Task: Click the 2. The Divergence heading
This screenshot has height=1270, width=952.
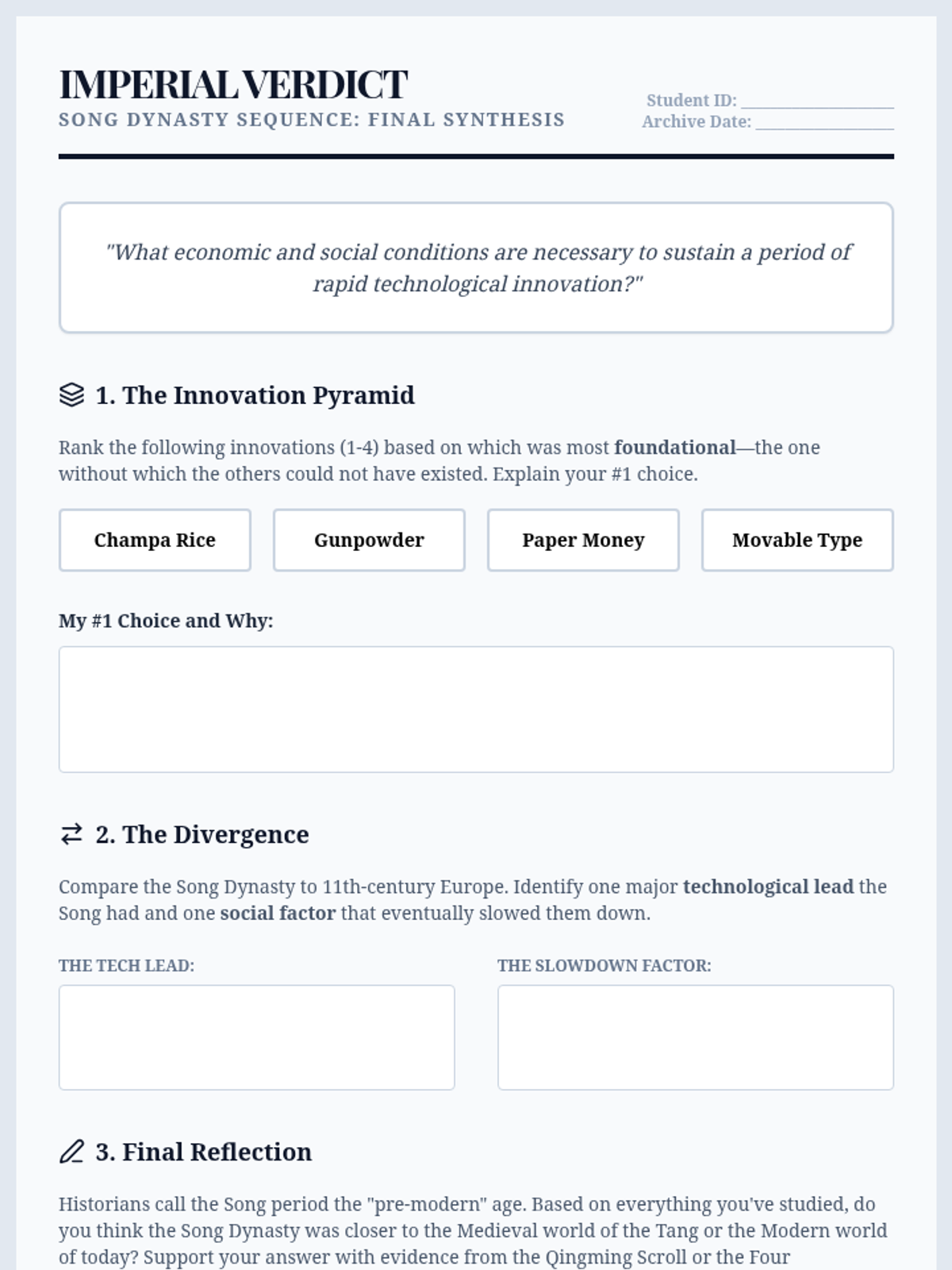Action: [x=202, y=834]
